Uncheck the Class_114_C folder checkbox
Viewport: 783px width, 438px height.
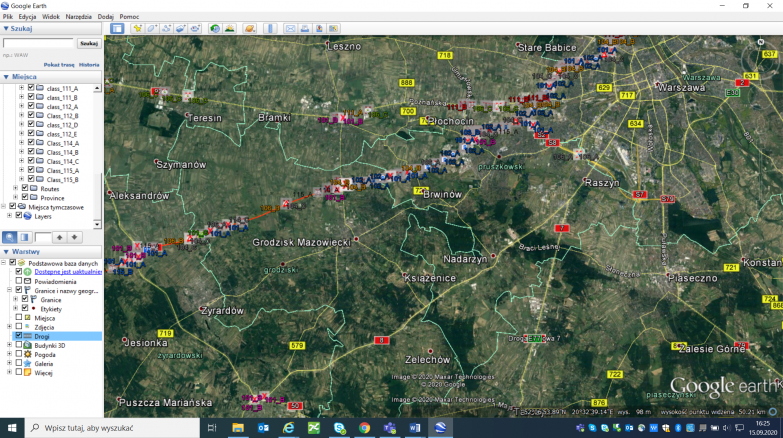pos(31,161)
